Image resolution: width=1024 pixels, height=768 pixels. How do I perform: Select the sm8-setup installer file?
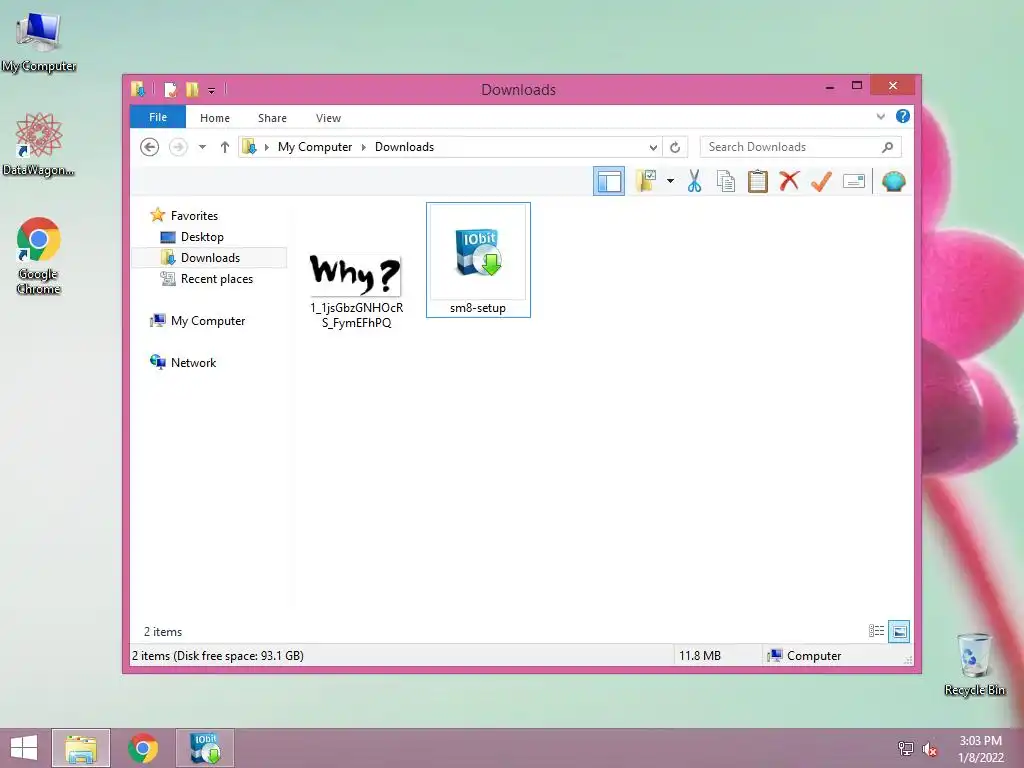coord(478,260)
